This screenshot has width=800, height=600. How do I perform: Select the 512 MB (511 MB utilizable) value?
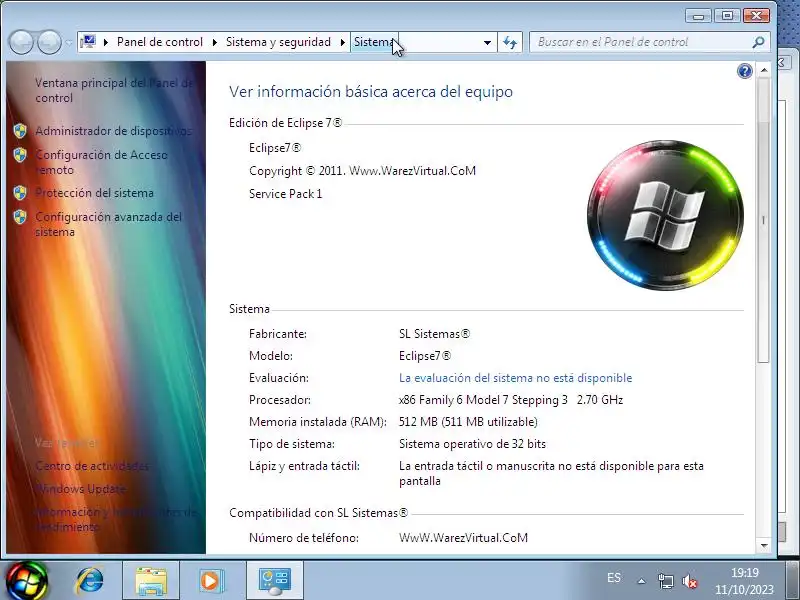click(x=468, y=422)
